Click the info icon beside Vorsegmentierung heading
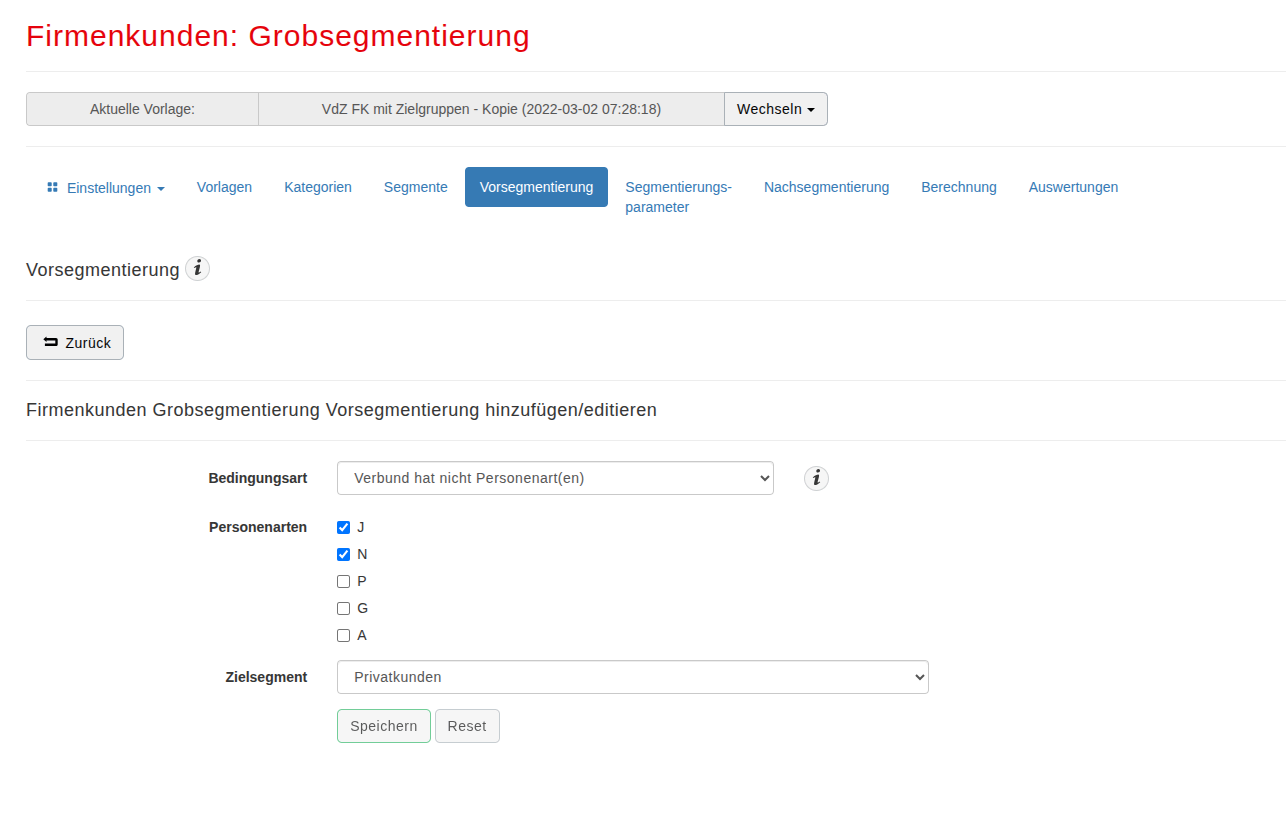The width and height of the screenshot is (1286, 832). pos(198,269)
